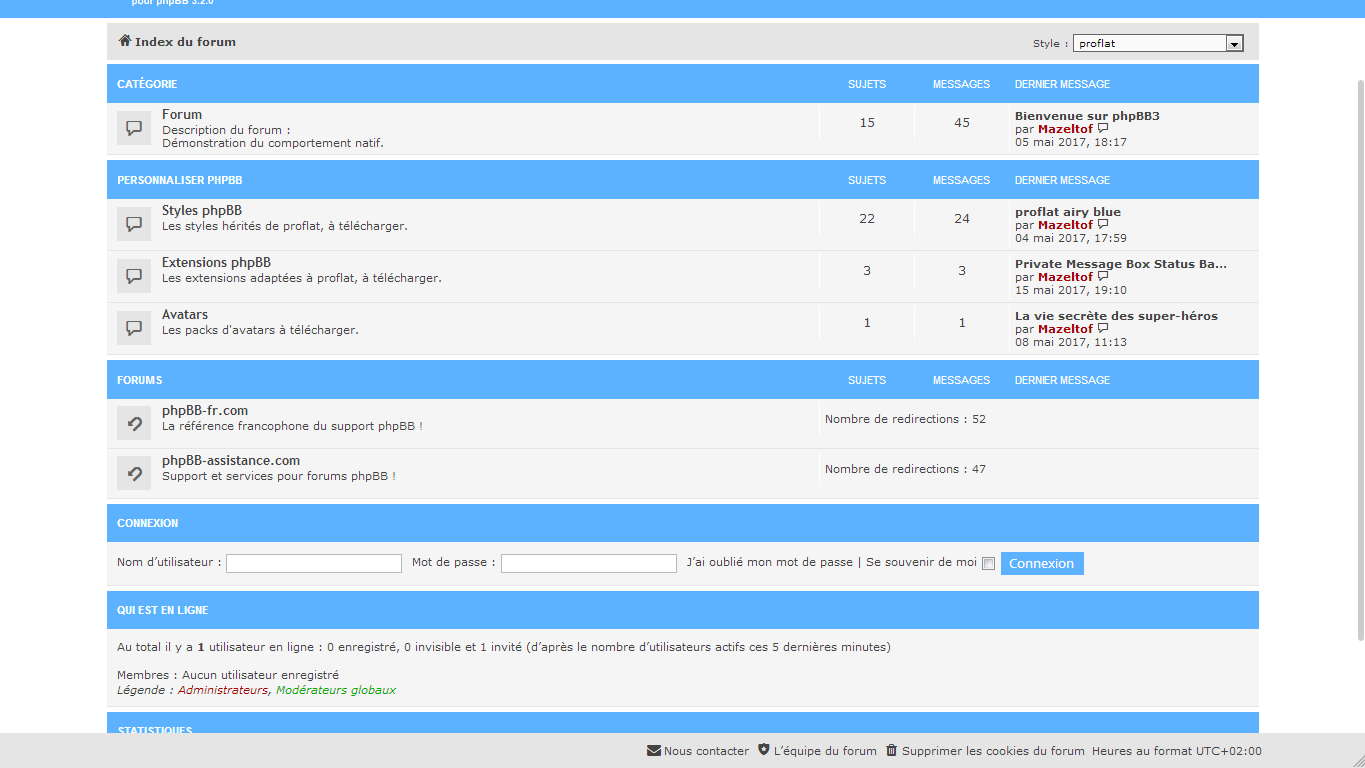Visit the phpBB-fr.com link
This screenshot has height=768, width=1365.
point(205,411)
